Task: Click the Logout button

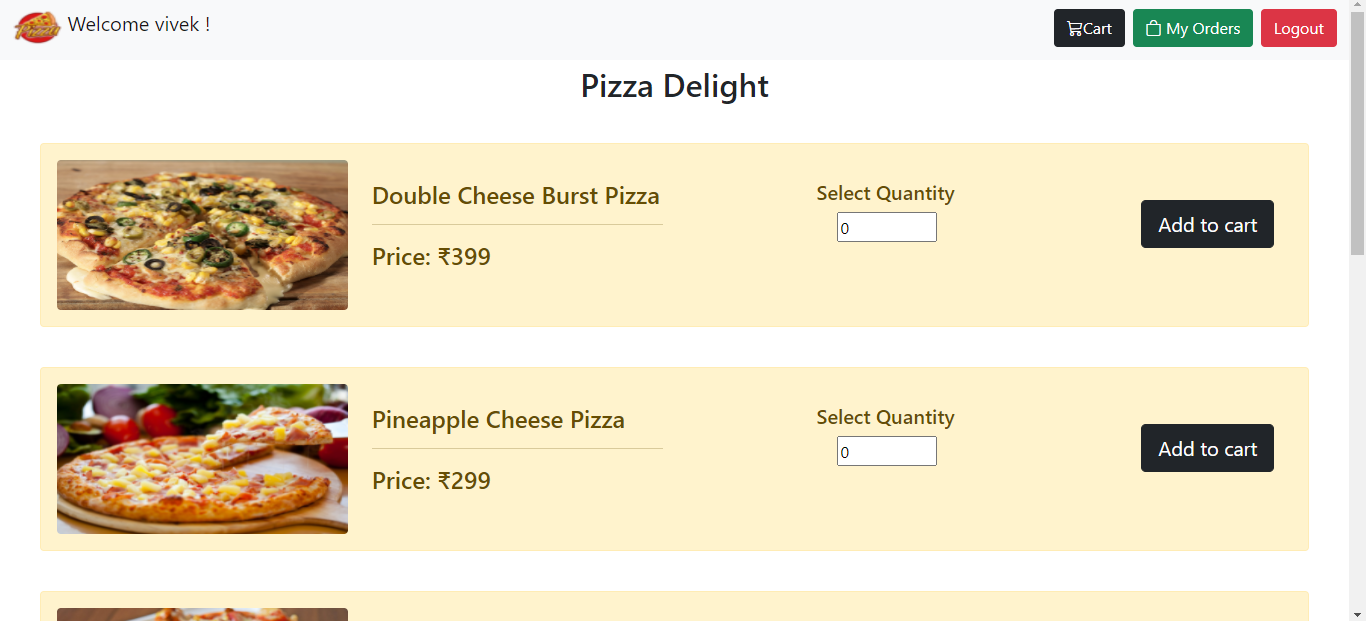Action: pyautogui.click(x=1298, y=28)
